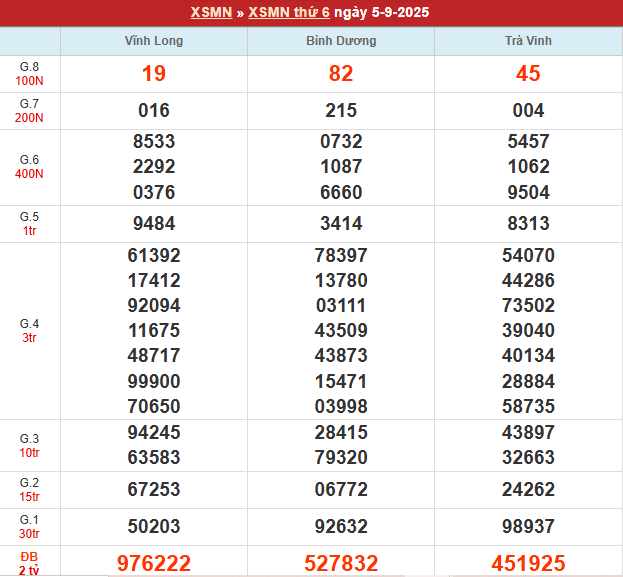Open the XSMN thứ 6 link
This screenshot has height=577, width=623.
(x=289, y=12)
